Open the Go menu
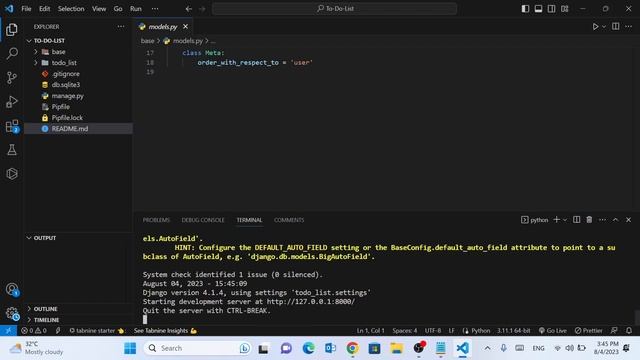 point(118,9)
